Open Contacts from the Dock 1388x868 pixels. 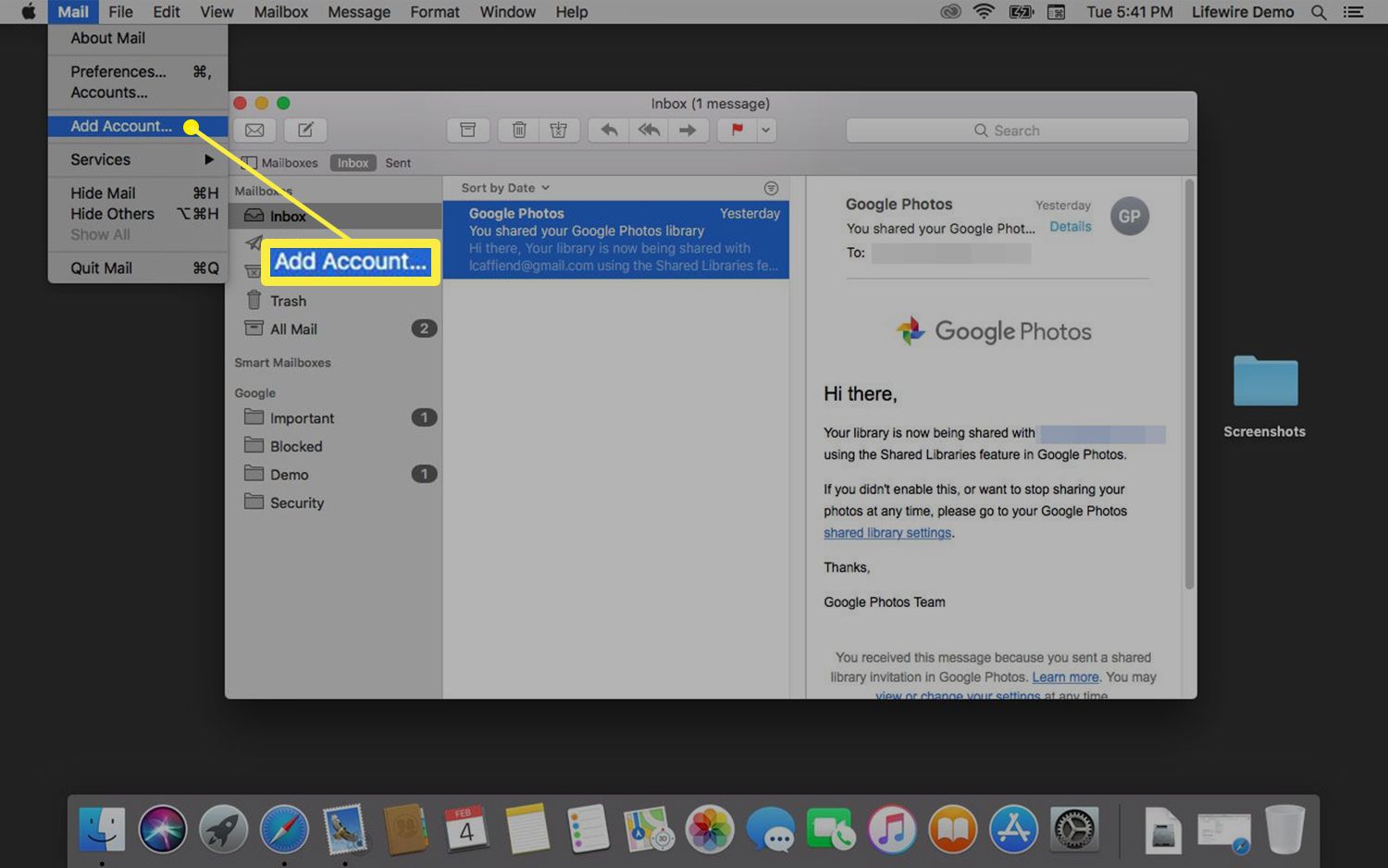(405, 828)
